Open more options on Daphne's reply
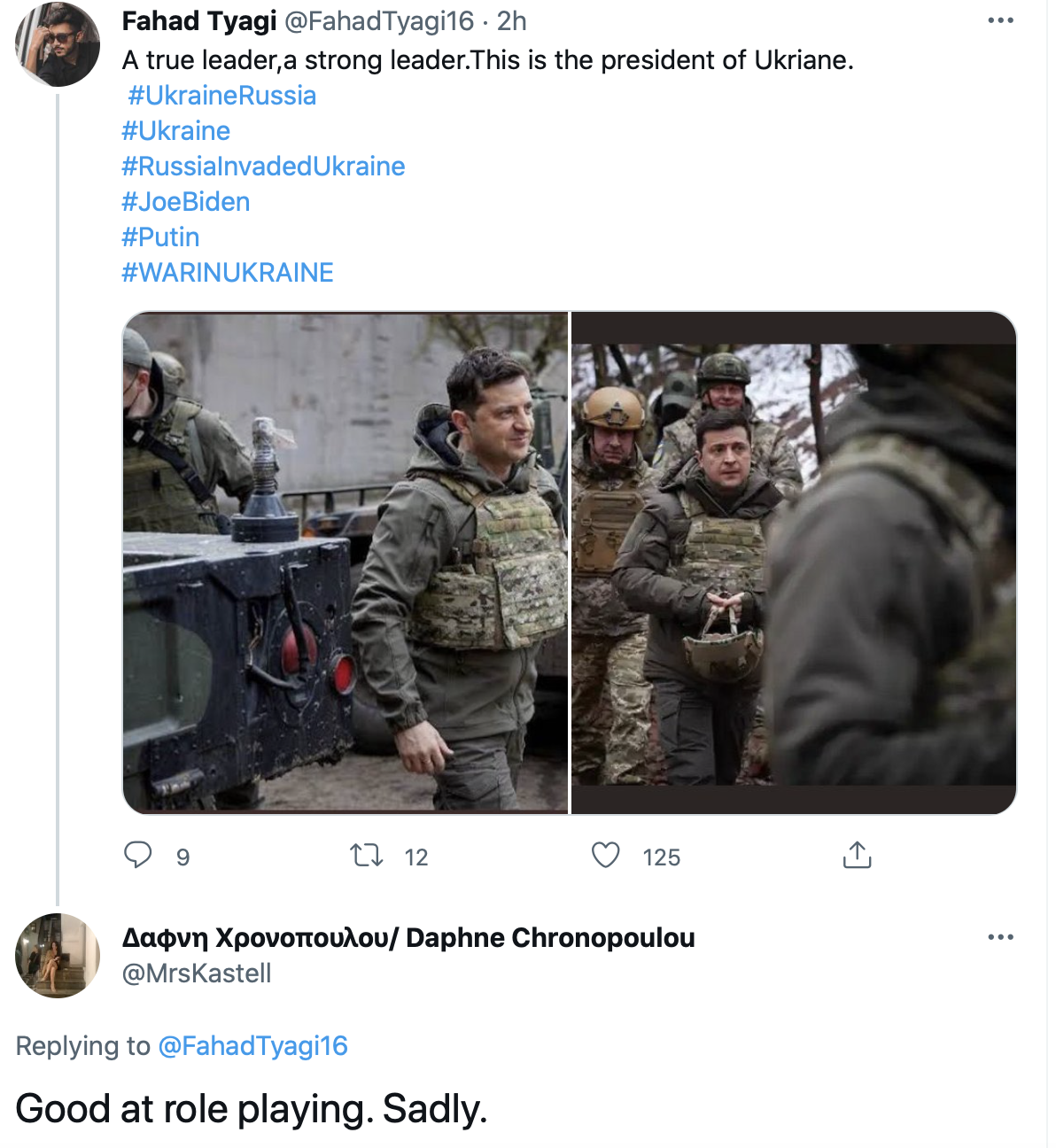 click(1000, 937)
